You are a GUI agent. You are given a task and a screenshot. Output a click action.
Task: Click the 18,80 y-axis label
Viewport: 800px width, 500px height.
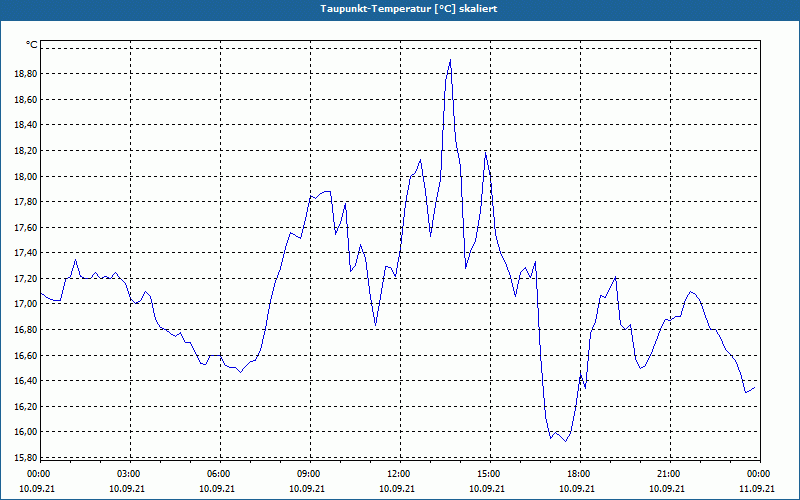click(x=26, y=74)
